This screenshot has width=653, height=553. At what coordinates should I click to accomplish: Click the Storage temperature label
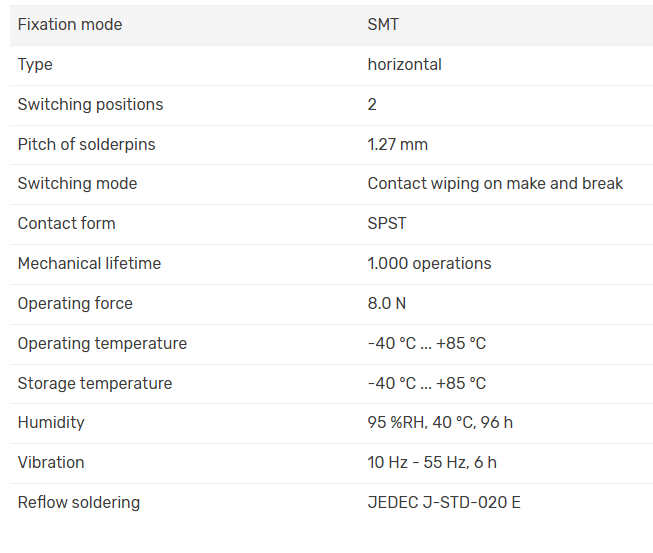click(x=94, y=384)
